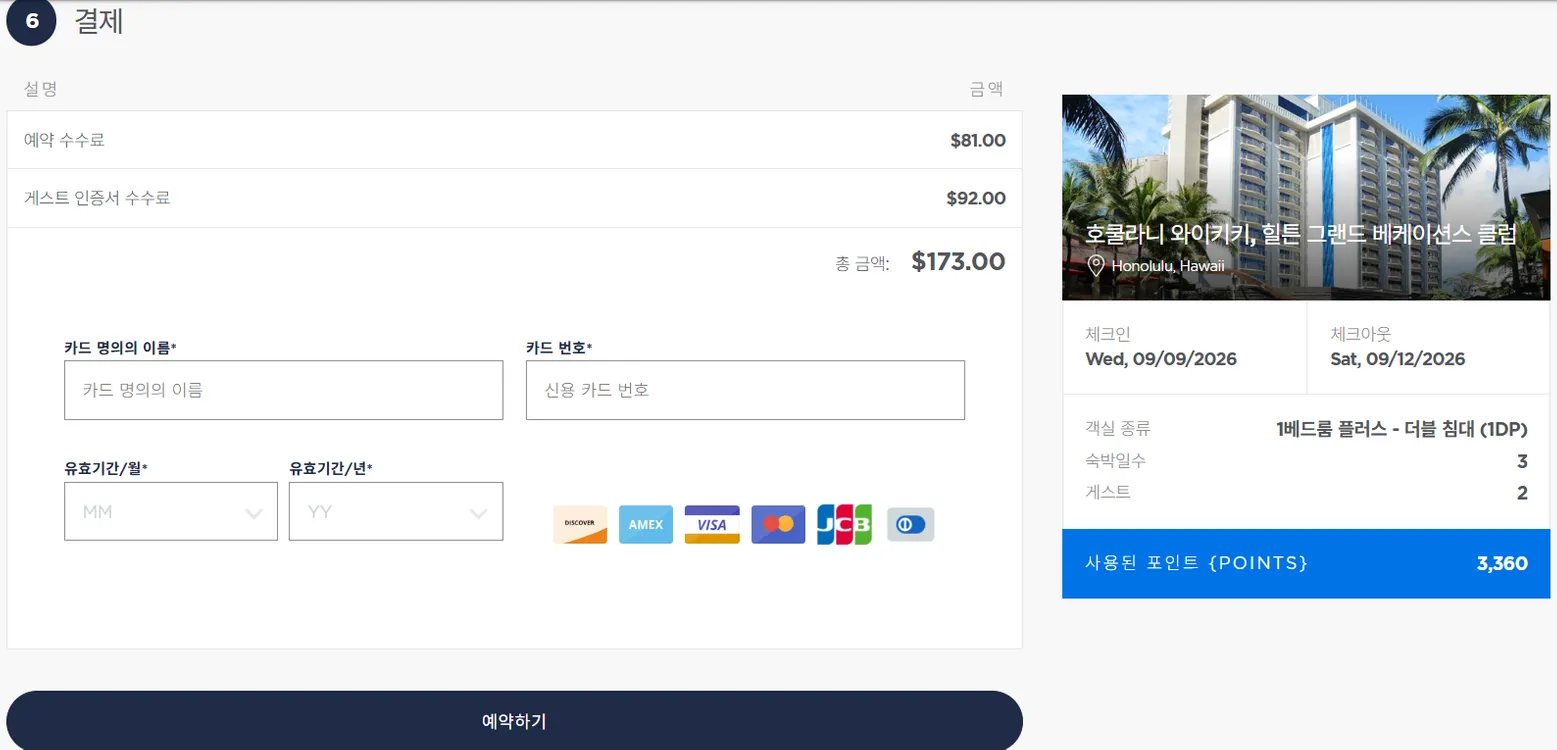This screenshot has height=750, width=1557.
Task: Click the 설명 column header
Action: click(41, 89)
